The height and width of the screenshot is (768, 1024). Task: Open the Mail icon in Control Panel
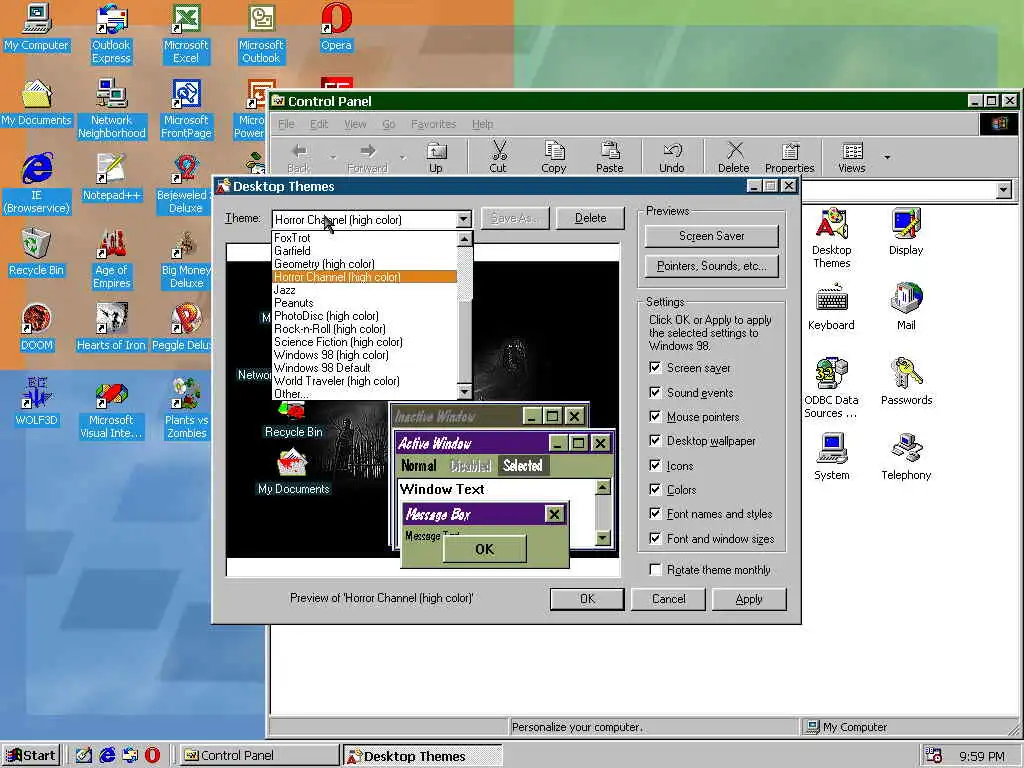(x=906, y=307)
